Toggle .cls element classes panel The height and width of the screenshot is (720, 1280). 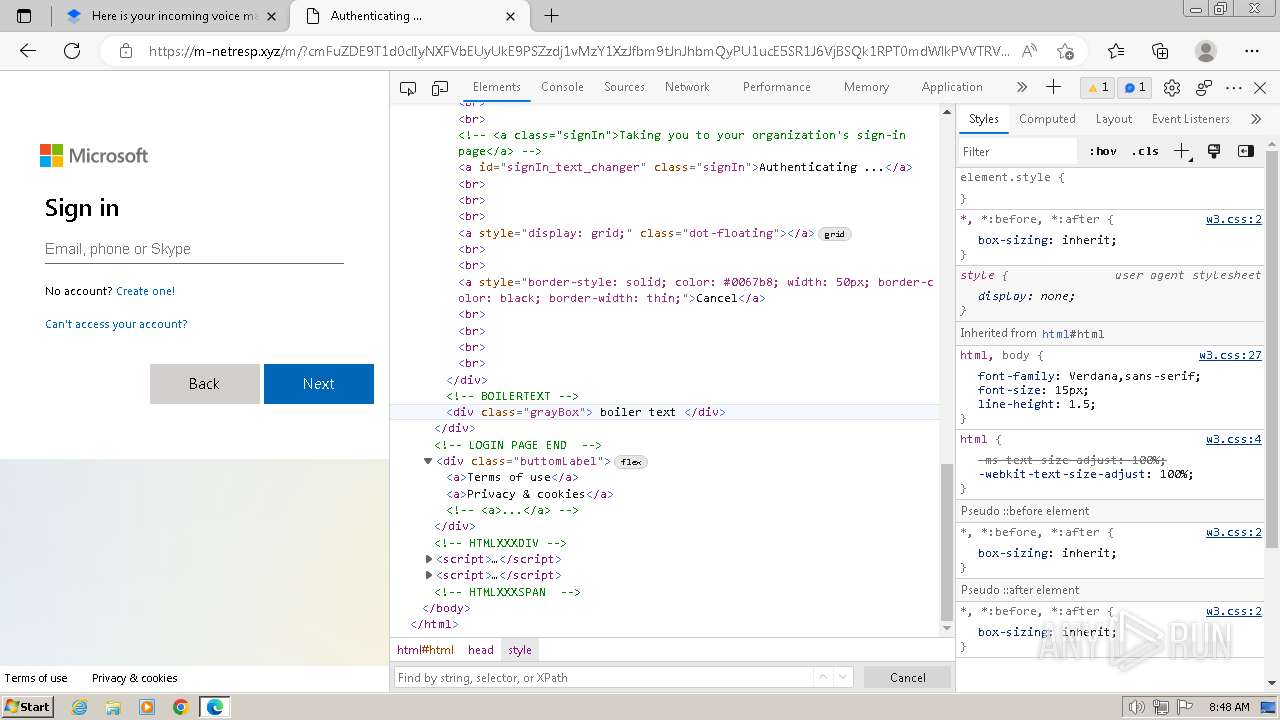[x=1145, y=151]
